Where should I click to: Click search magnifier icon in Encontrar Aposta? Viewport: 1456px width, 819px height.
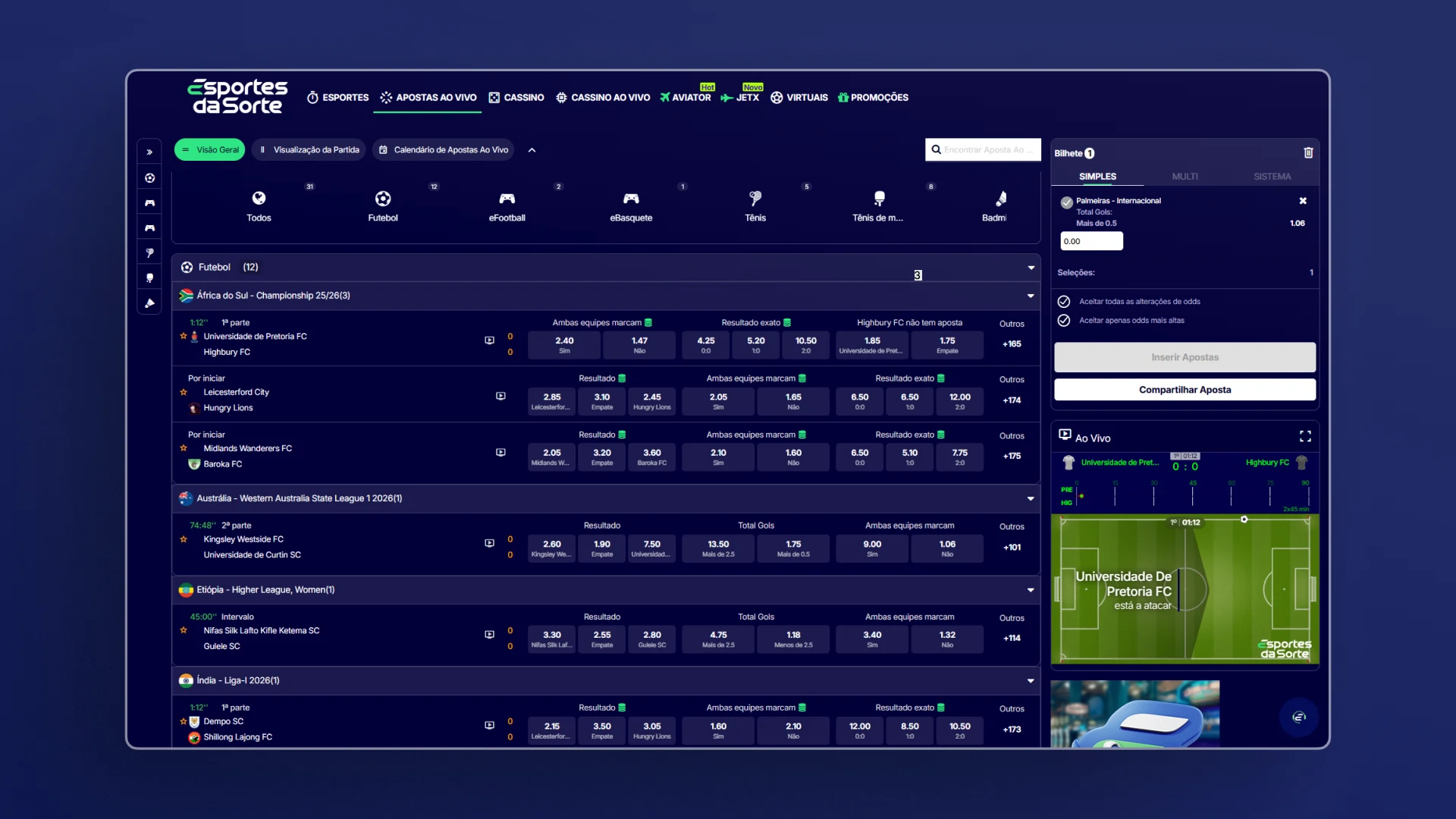pyautogui.click(x=936, y=149)
